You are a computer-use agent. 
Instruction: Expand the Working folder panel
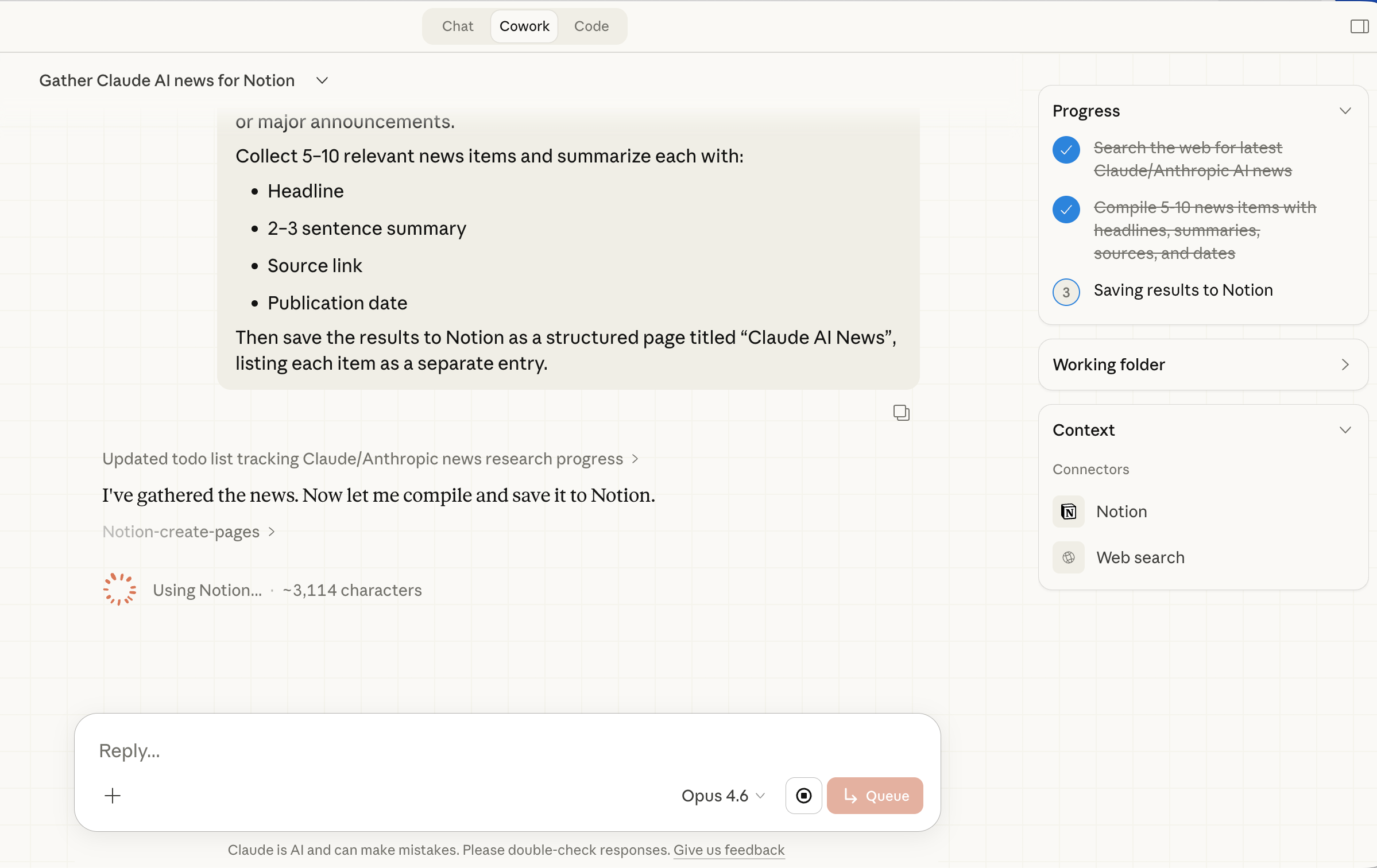click(1345, 365)
